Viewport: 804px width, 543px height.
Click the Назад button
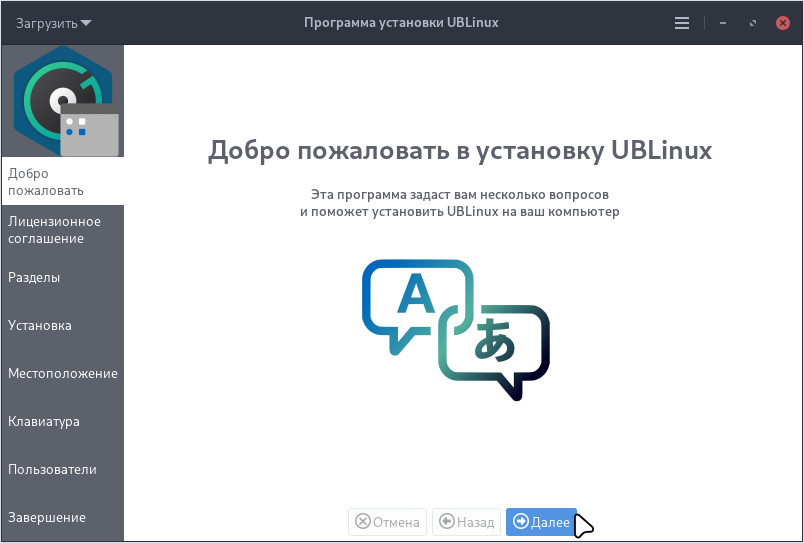(466, 522)
